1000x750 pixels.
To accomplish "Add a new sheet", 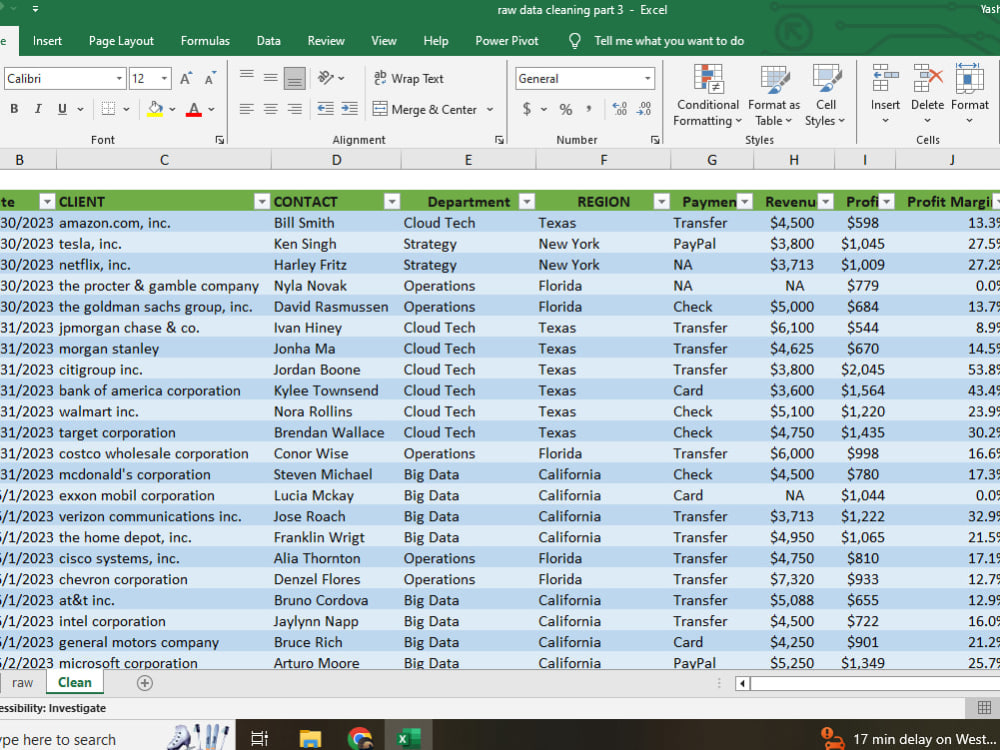I will [x=145, y=683].
